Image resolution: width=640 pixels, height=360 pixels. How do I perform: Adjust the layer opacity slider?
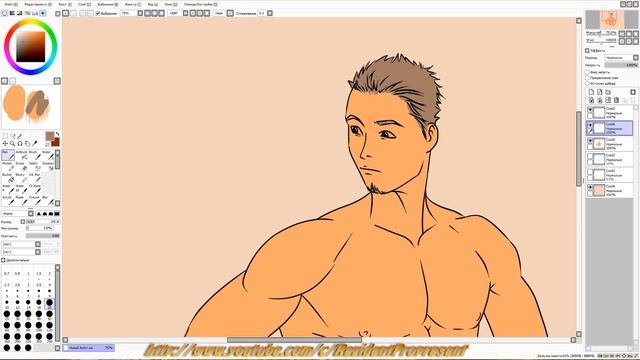pos(621,65)
